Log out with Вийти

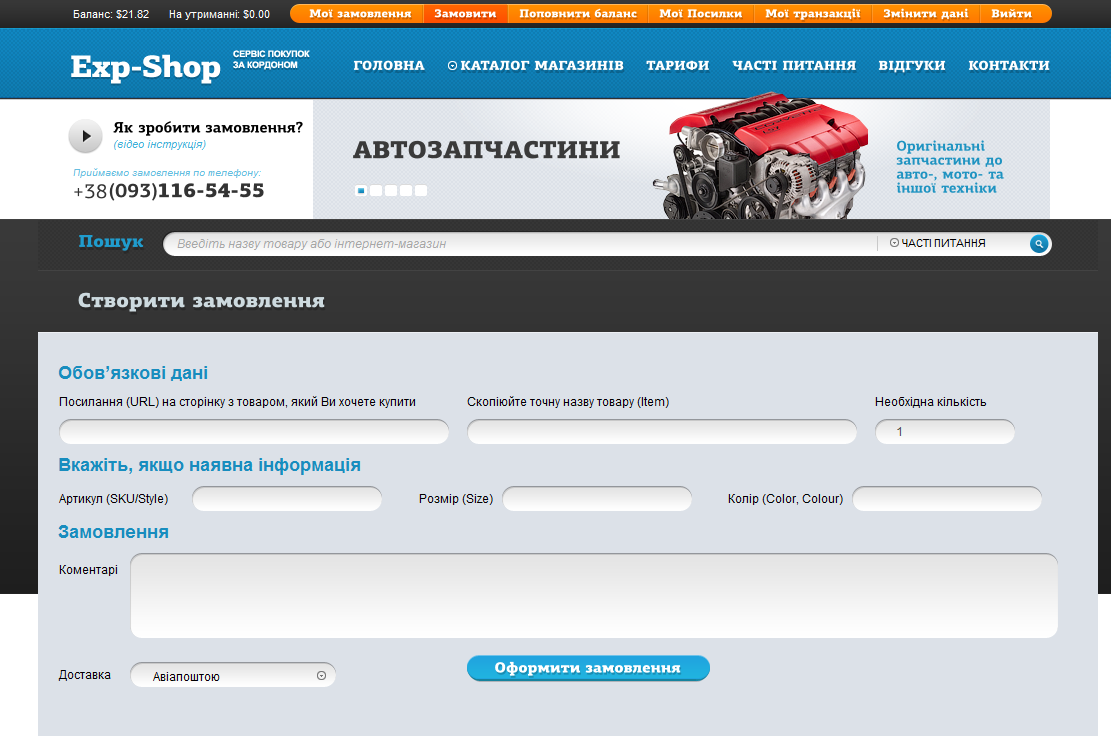[x=1012, y=13]
